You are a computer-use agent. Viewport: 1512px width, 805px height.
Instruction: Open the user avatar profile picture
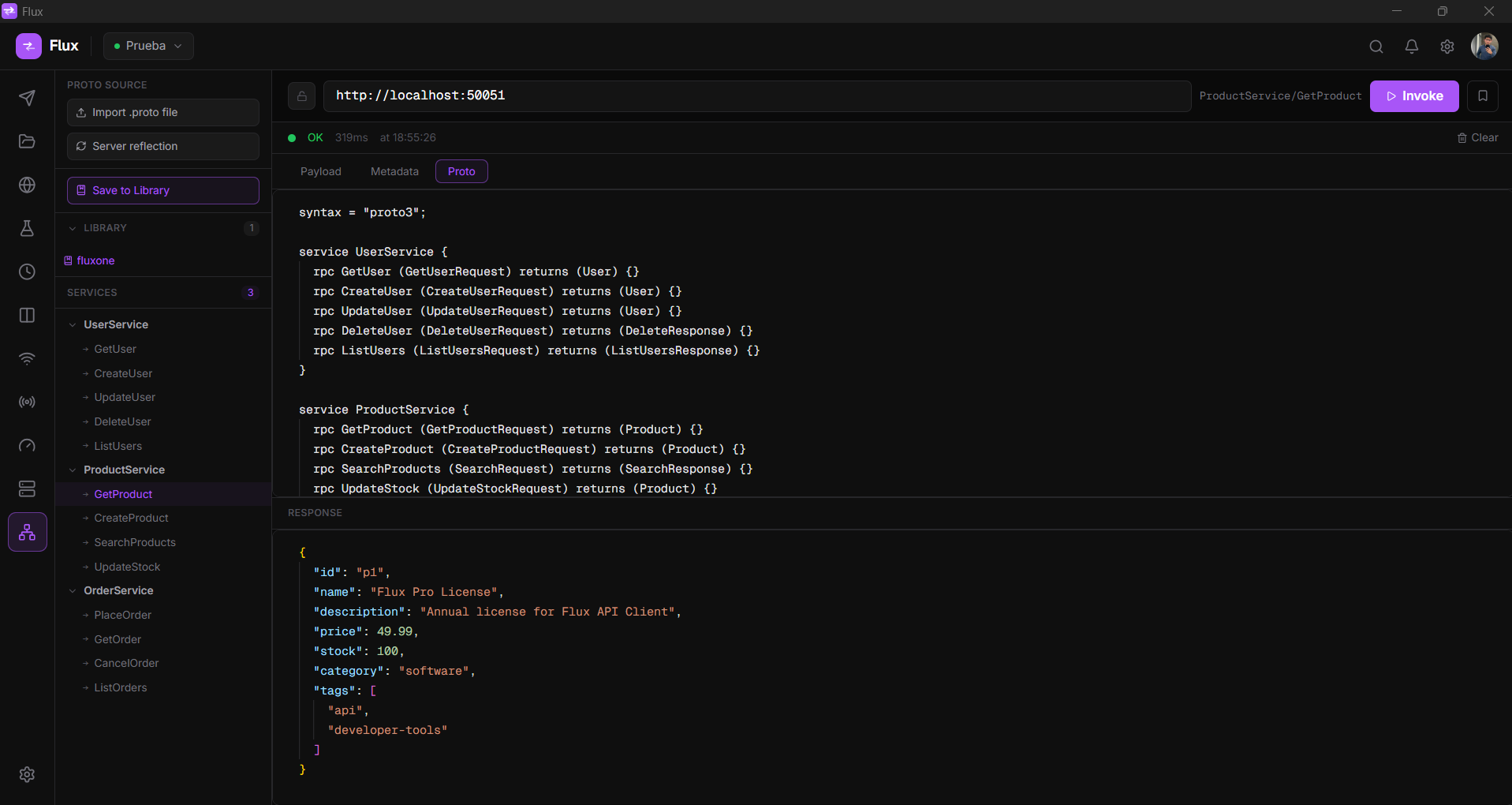[x=1484, y=47]
